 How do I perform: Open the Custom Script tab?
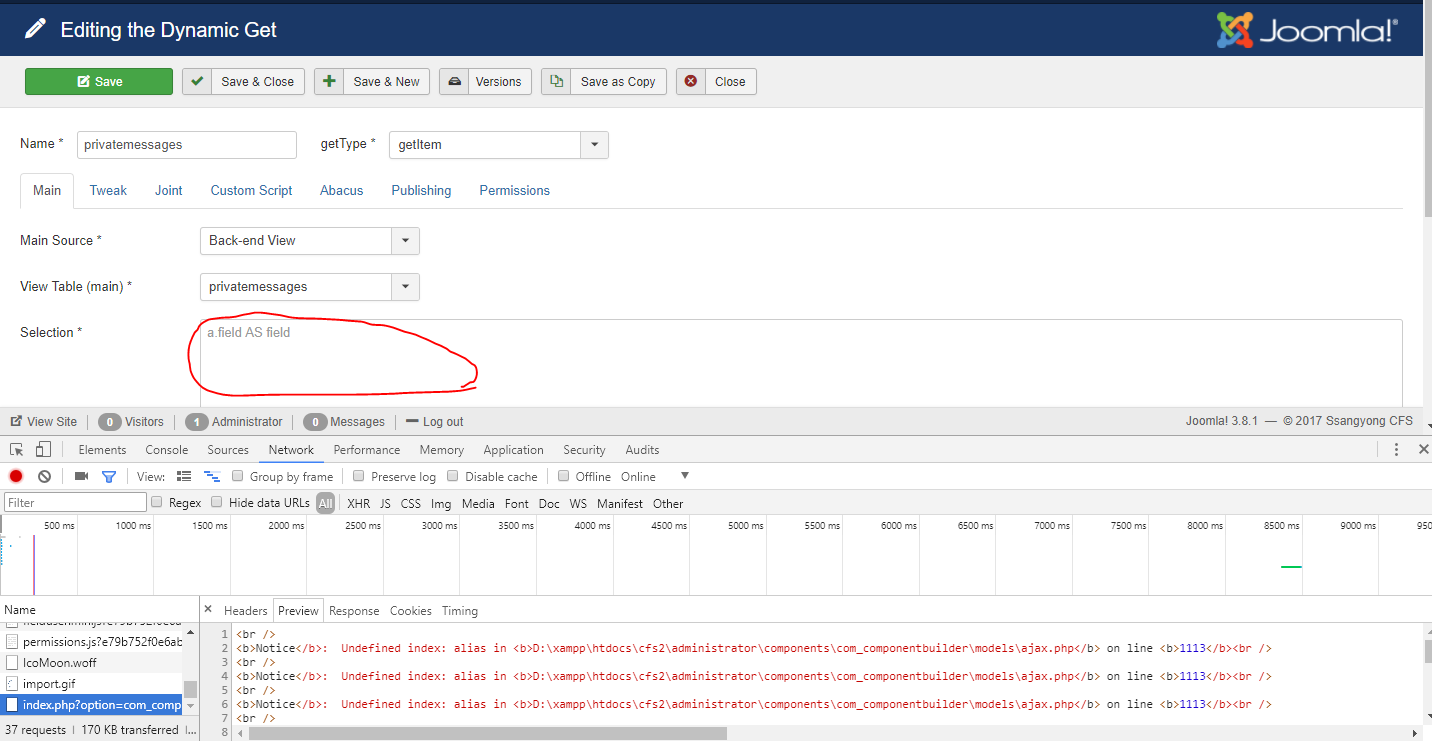click(252, 190)
